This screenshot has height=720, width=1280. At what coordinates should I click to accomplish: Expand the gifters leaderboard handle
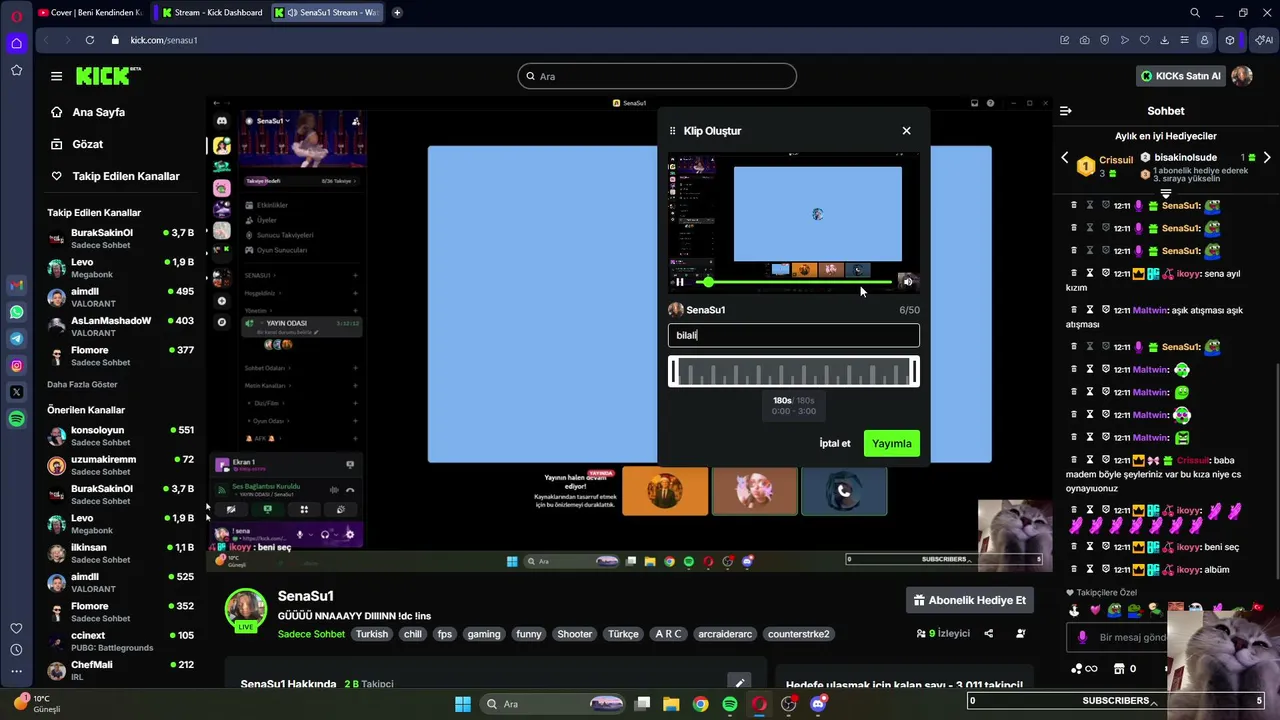coord(1166,192)
